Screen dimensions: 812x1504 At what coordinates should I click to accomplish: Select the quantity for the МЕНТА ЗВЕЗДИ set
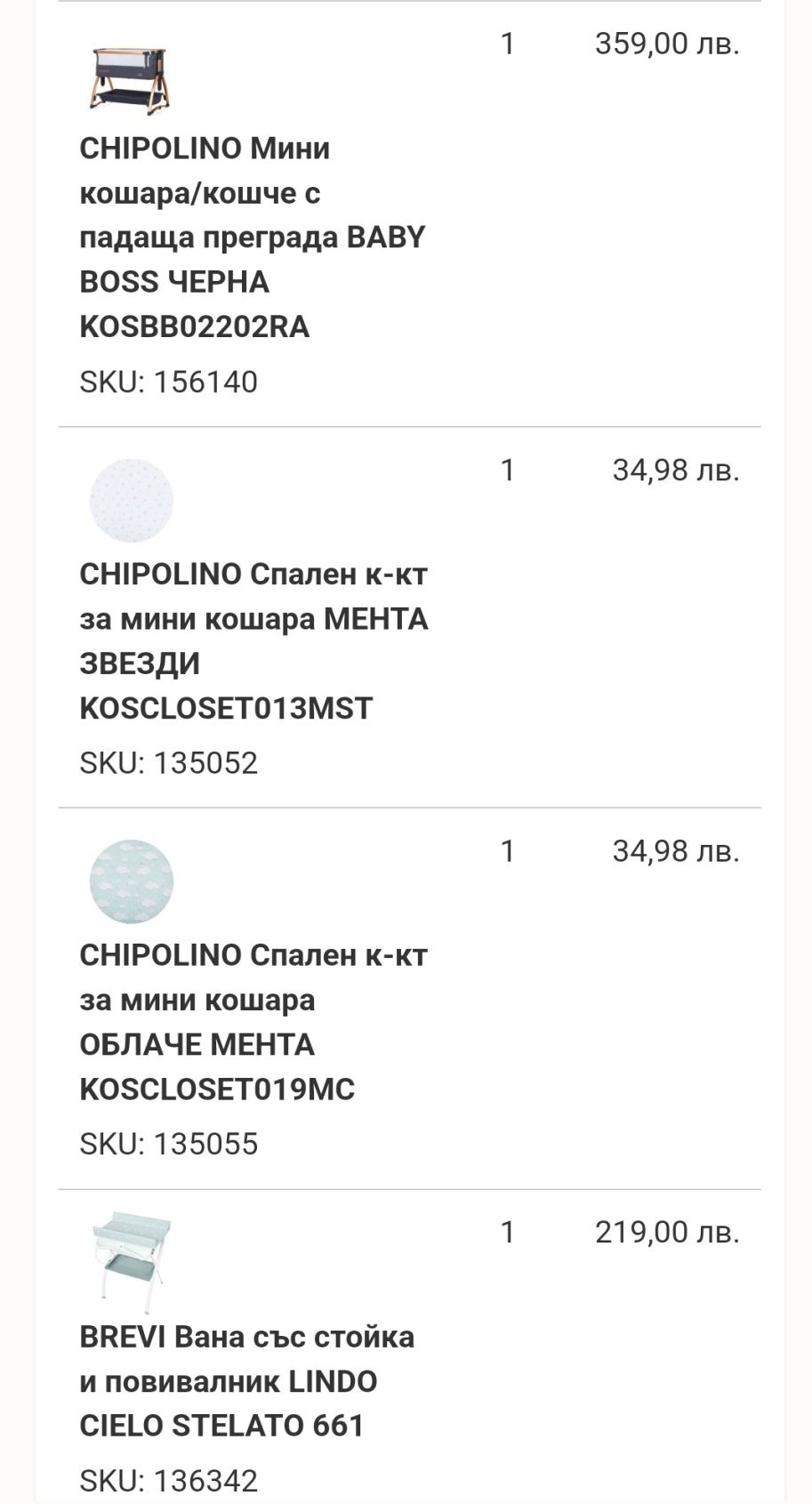508,470
